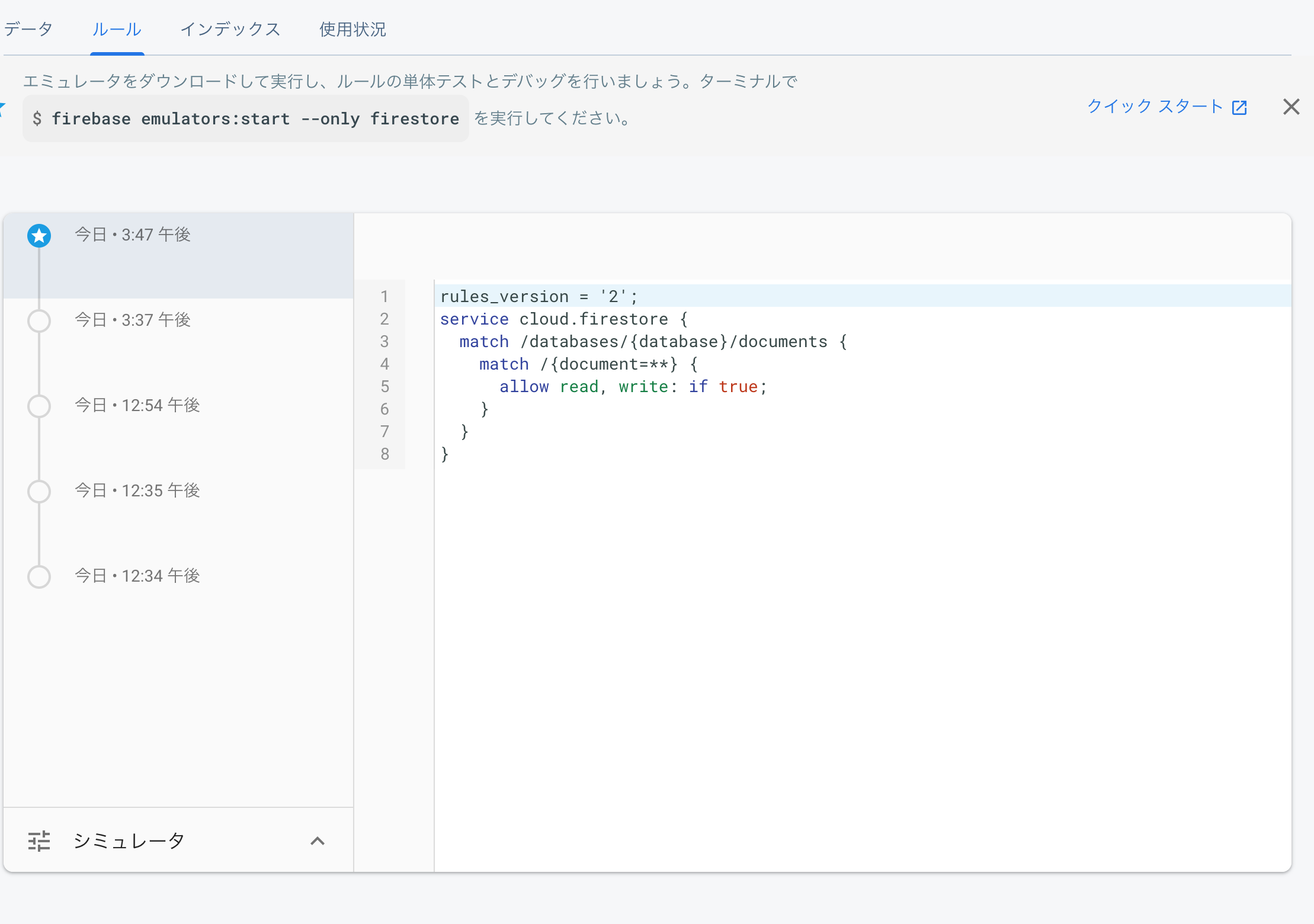Switch to the インデックス tab
The width and height of the screenshot is (1314, 924).
230,29
